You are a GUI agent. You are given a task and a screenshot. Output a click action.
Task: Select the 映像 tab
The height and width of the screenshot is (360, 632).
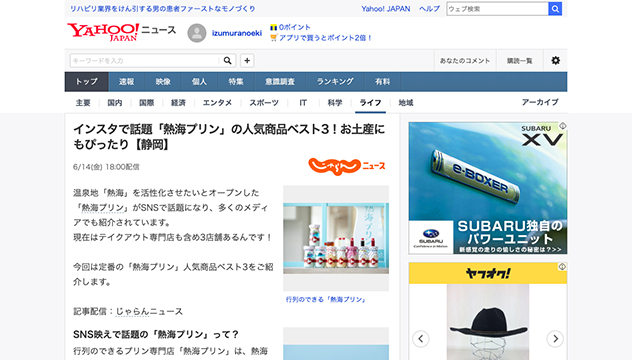coord(163,82)
